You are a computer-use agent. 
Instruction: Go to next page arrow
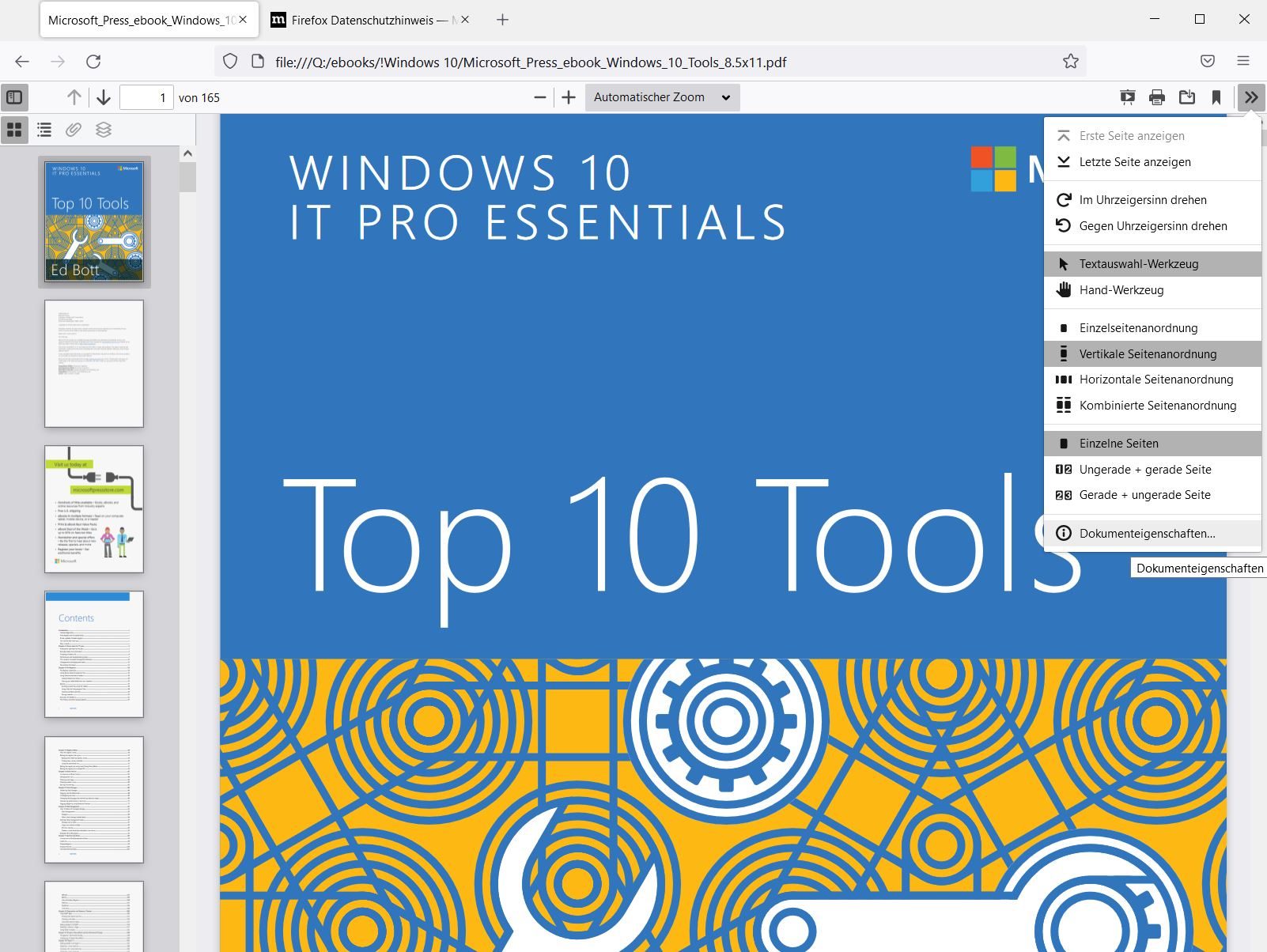click(x=104, y=97)
